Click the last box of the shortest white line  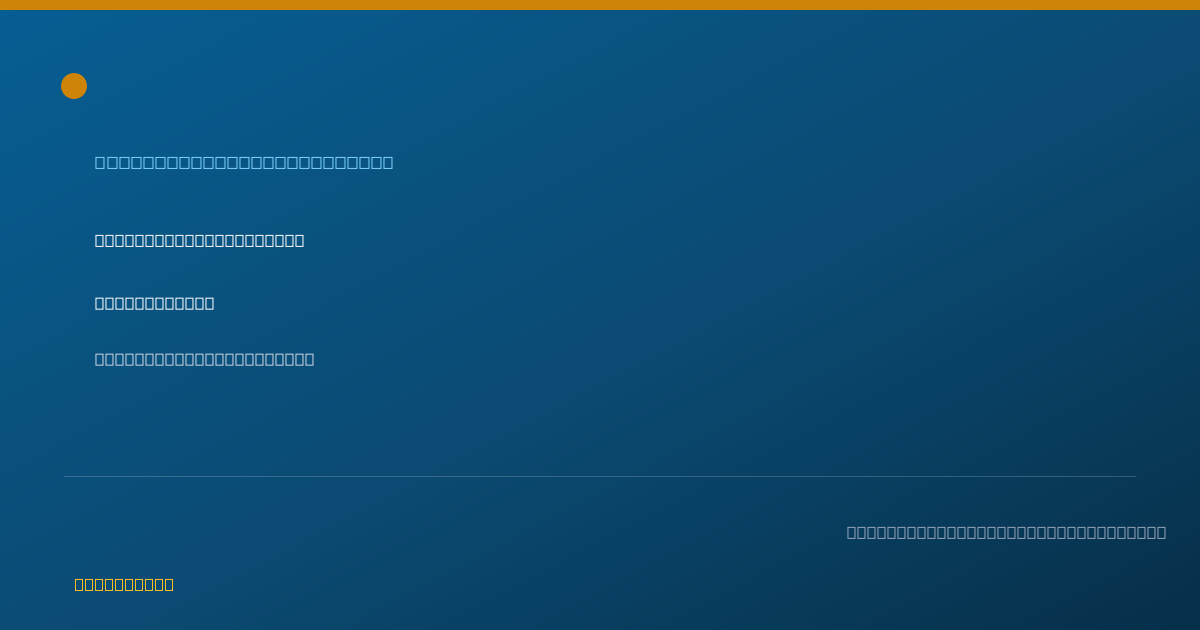[209, 303]
